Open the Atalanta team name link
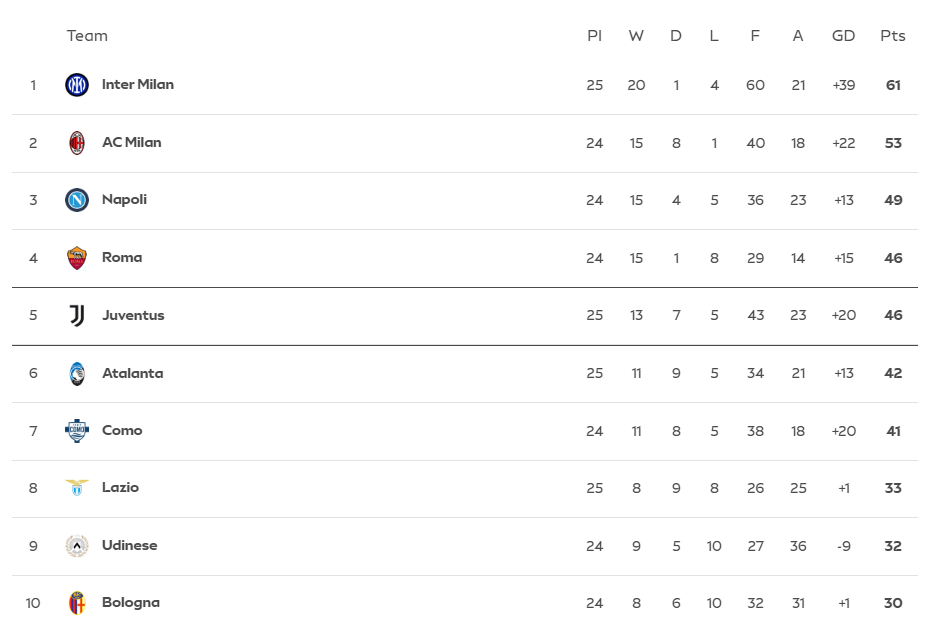 (x=132, y=373)
